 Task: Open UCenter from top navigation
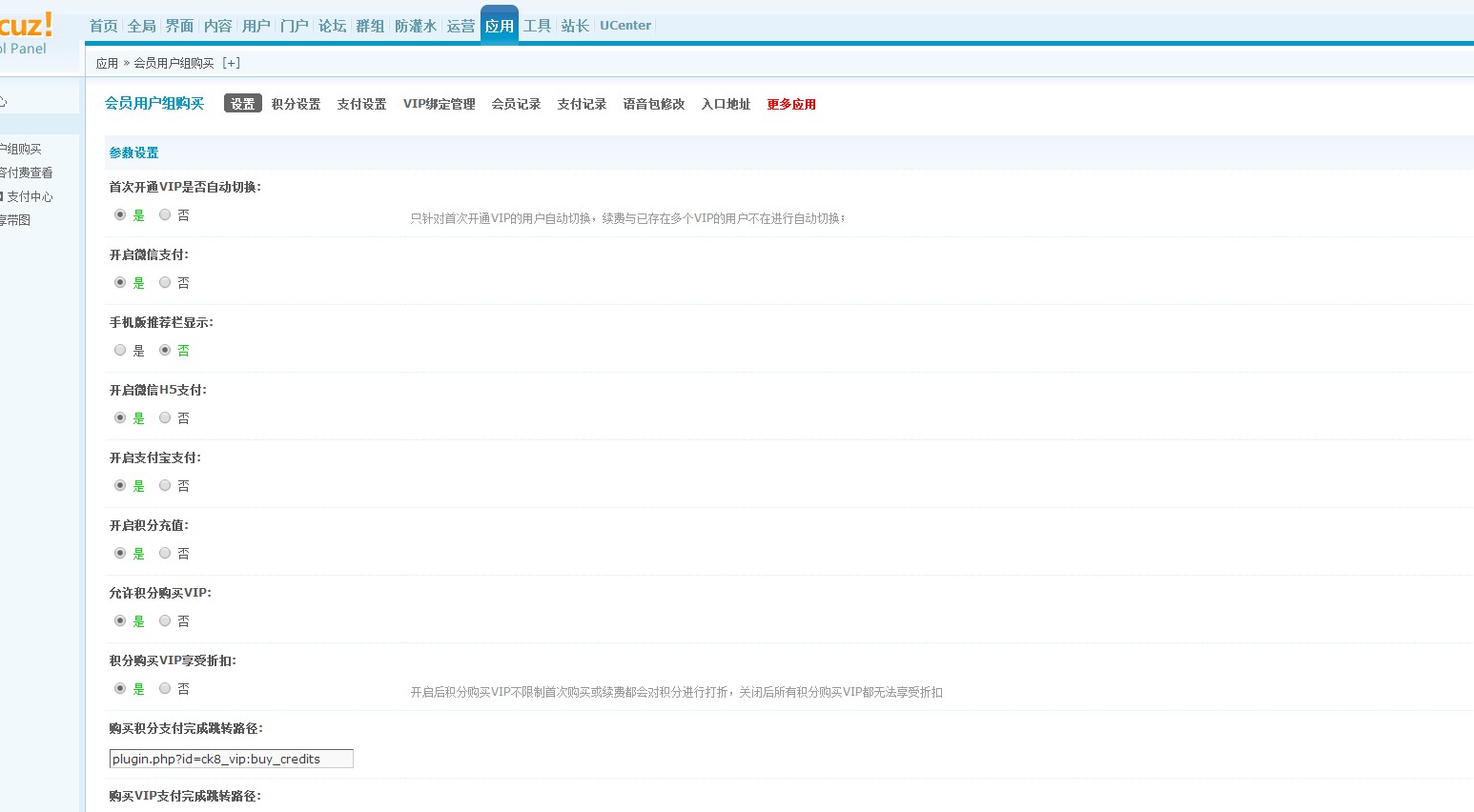tap(624, 26)
